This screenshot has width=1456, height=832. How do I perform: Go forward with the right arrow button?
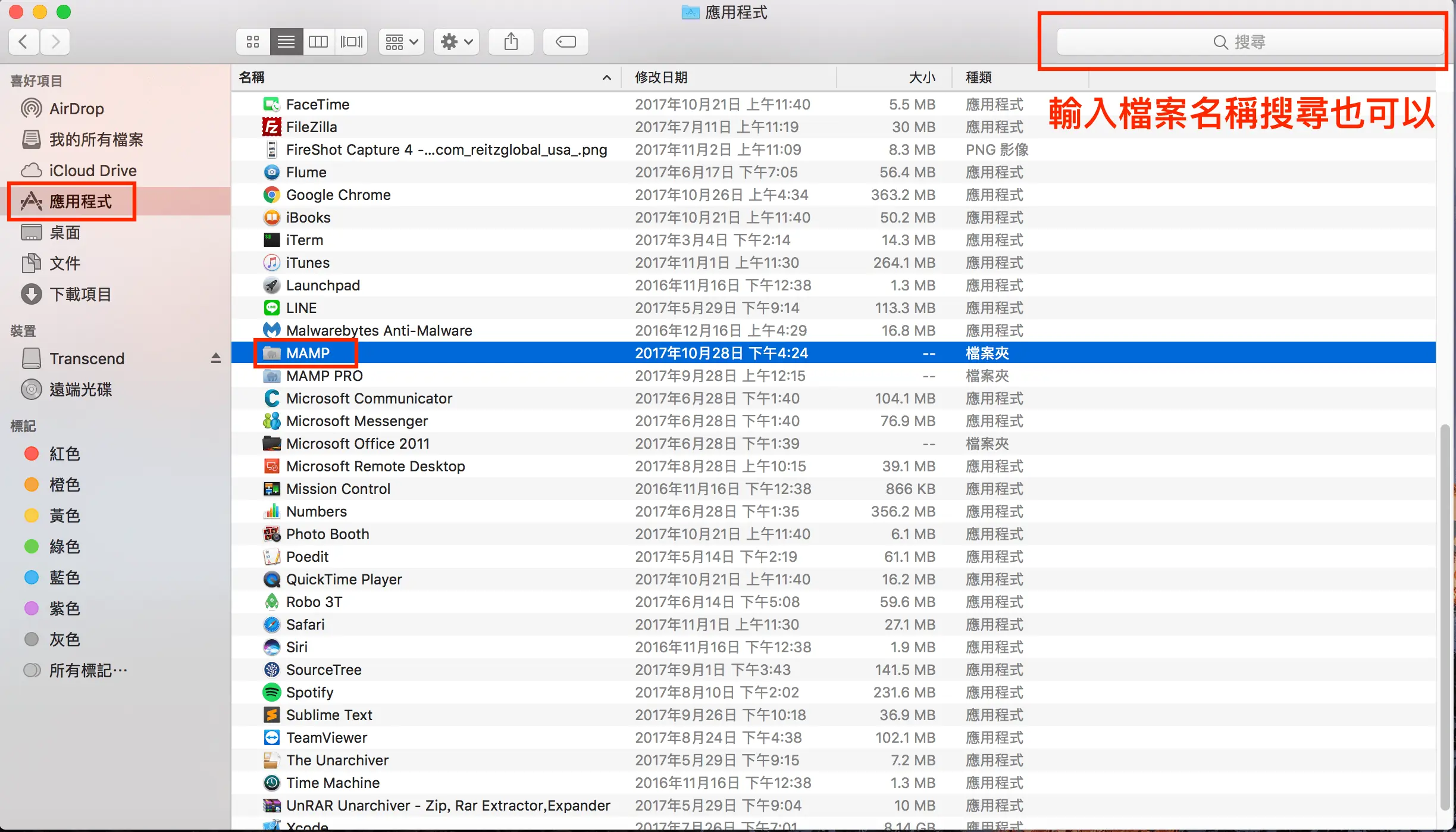55,42
